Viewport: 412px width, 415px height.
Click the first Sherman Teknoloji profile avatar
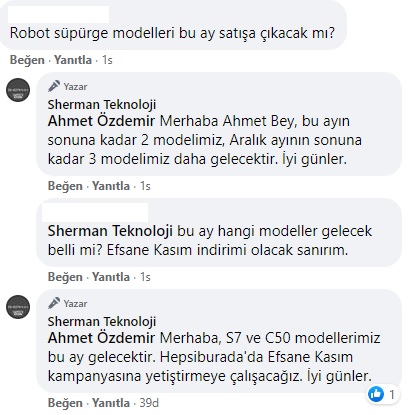pyautogui.click(x=18, y=90)
